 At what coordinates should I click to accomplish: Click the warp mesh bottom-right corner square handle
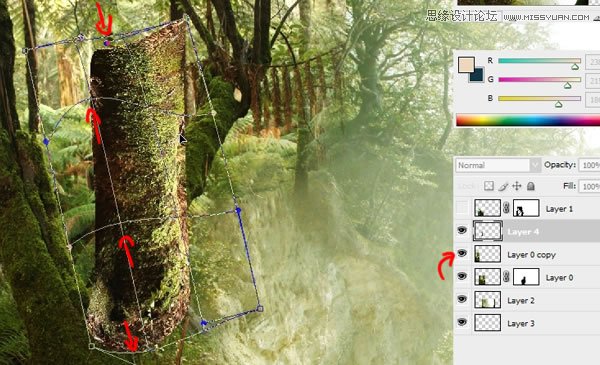260,308
